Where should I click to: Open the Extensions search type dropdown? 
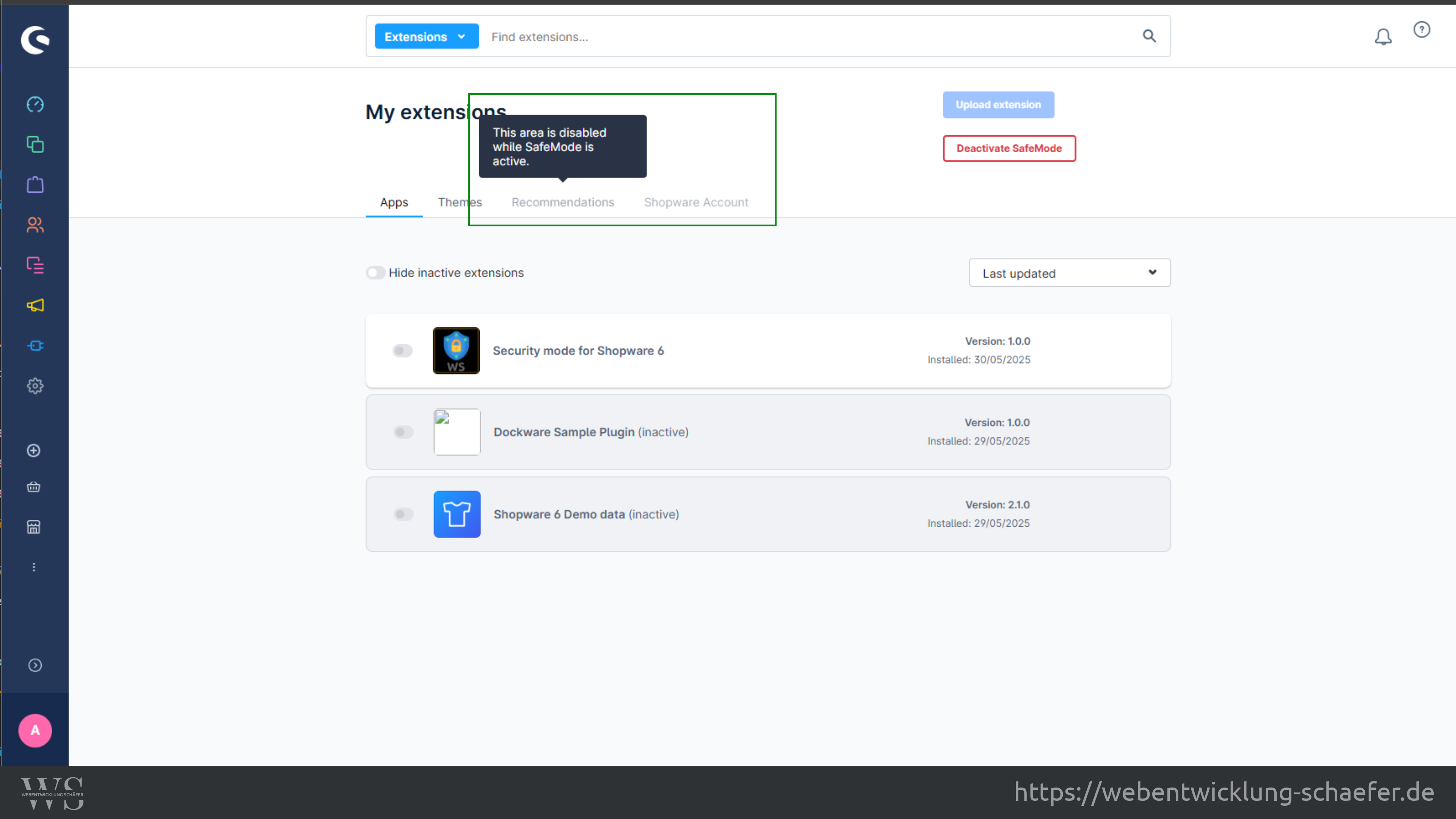click(x=427, y=36)
